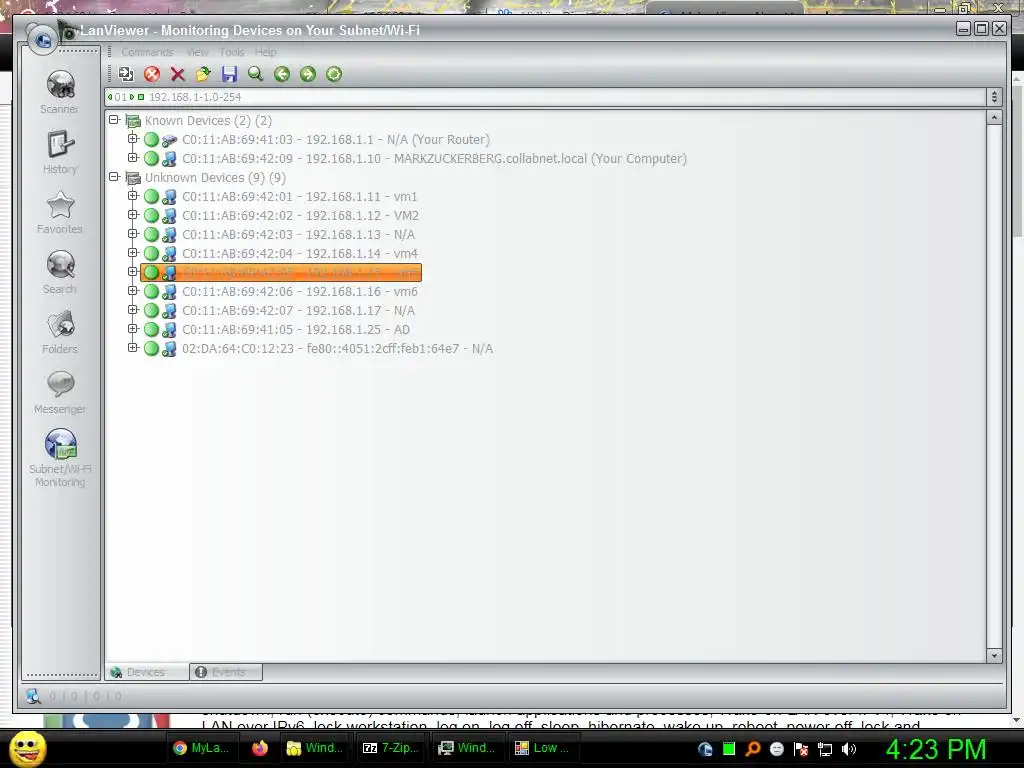Open the address range dropdown arrows
This screenshot has height=768, width=1024.
994,97
